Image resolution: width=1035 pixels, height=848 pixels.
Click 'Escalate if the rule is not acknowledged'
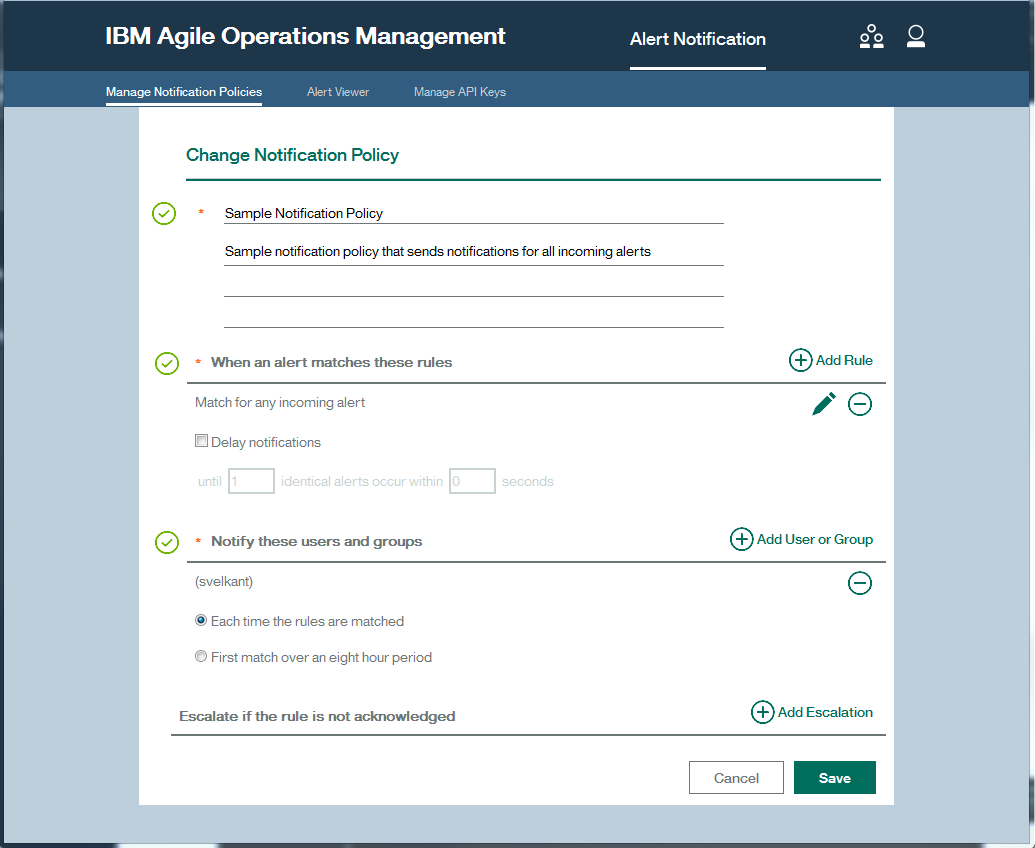(317, 716)
